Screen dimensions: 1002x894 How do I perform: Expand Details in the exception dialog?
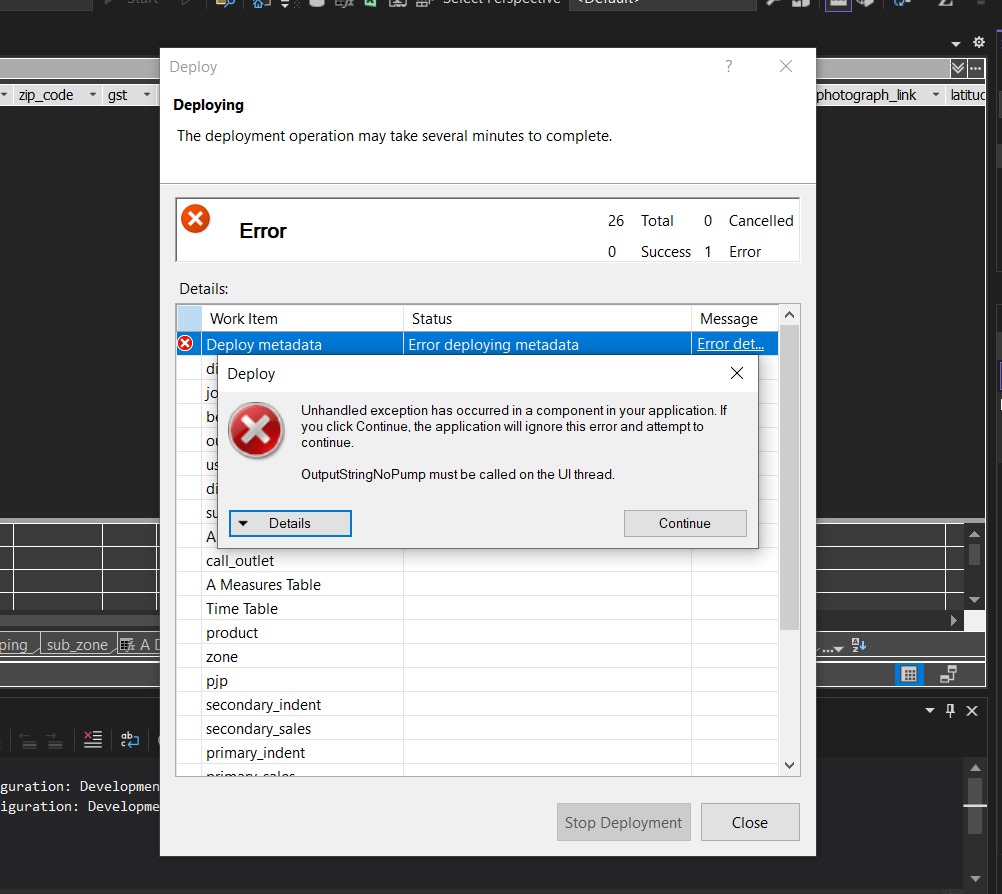click(290, 523)
